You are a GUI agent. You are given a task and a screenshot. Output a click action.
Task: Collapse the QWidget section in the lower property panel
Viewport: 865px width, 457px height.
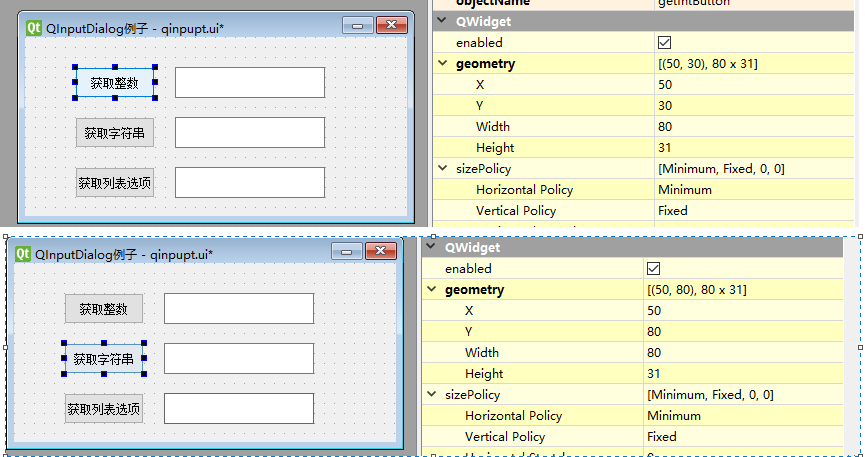[431, 247]
